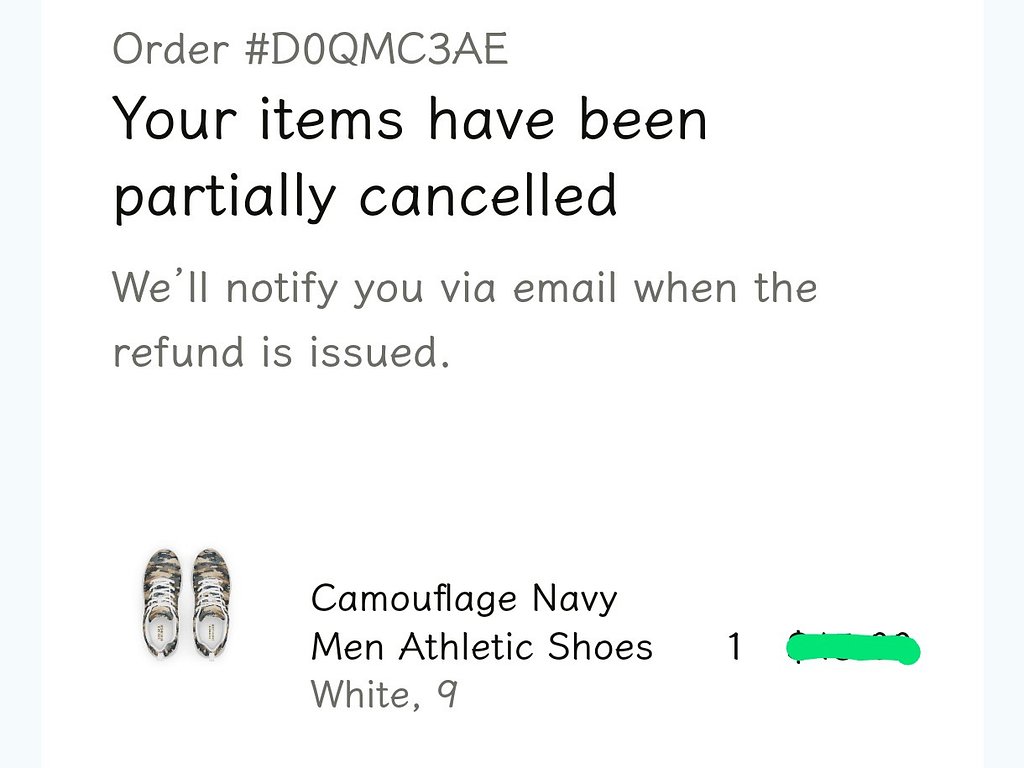Click the word "notify" in the message

click(x=282, y=289)
